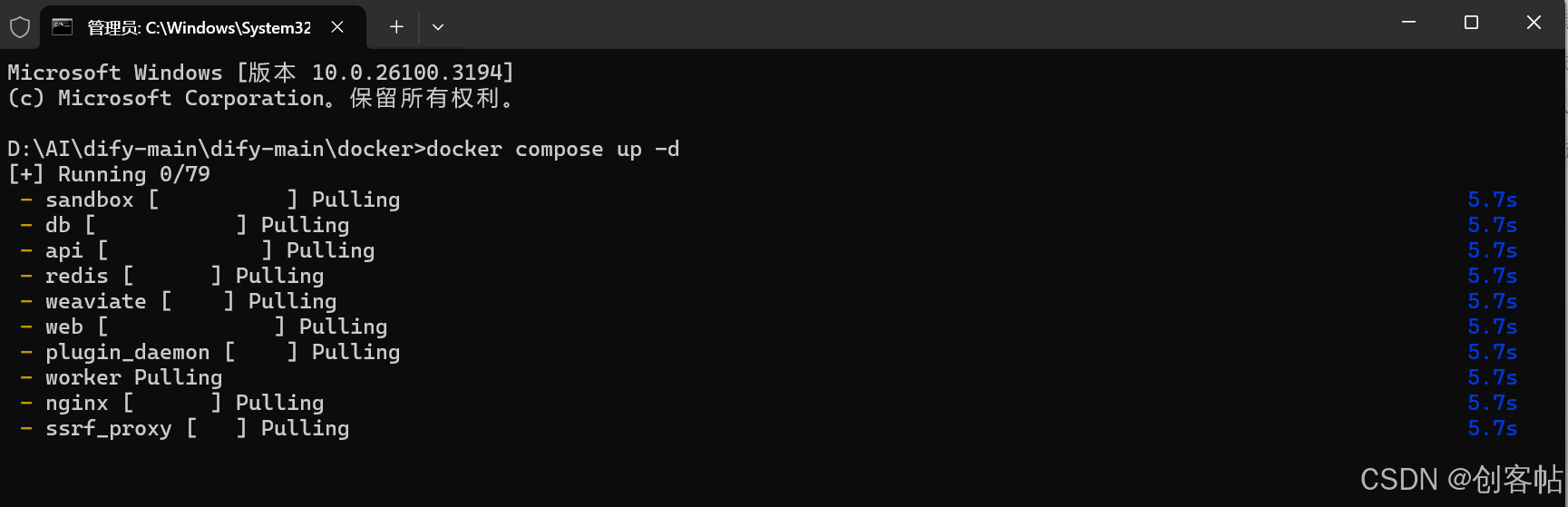1568x507 pixels.
Task: Click the redis Pulling line
Action: [x=172, y=276]
